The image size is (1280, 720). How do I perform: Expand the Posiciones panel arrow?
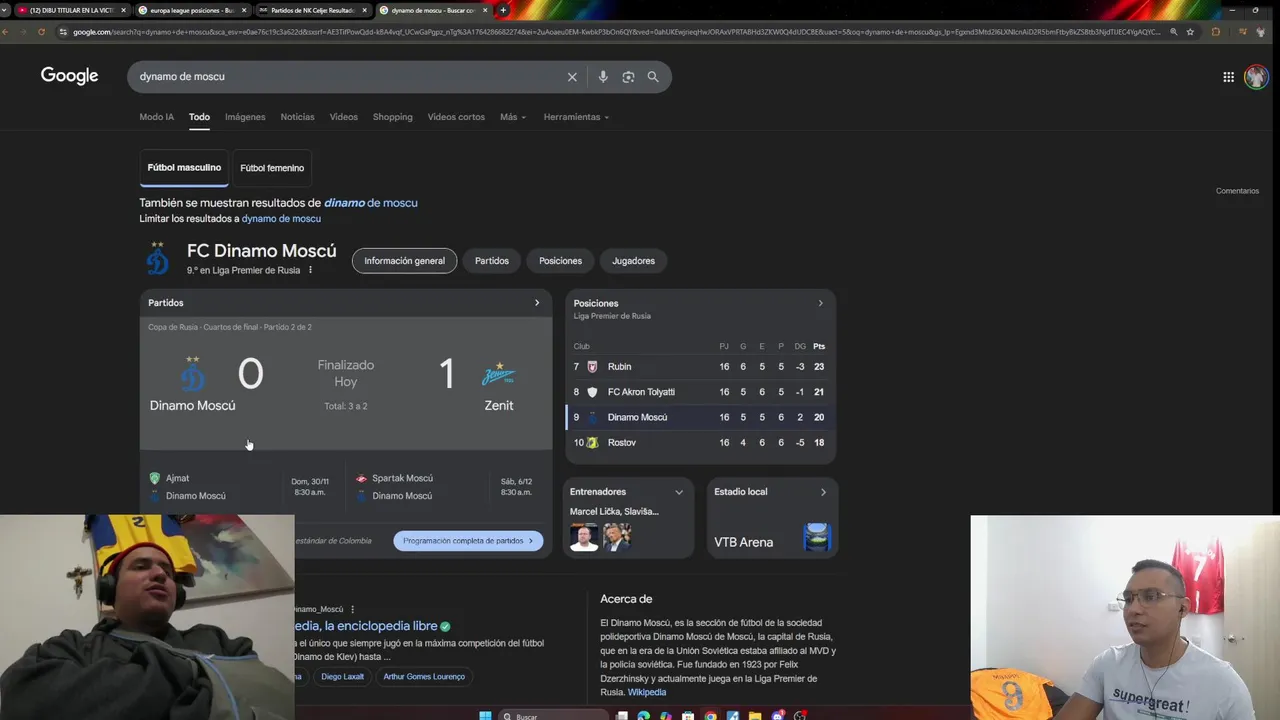pyautogui.click(x=821, y=303)
